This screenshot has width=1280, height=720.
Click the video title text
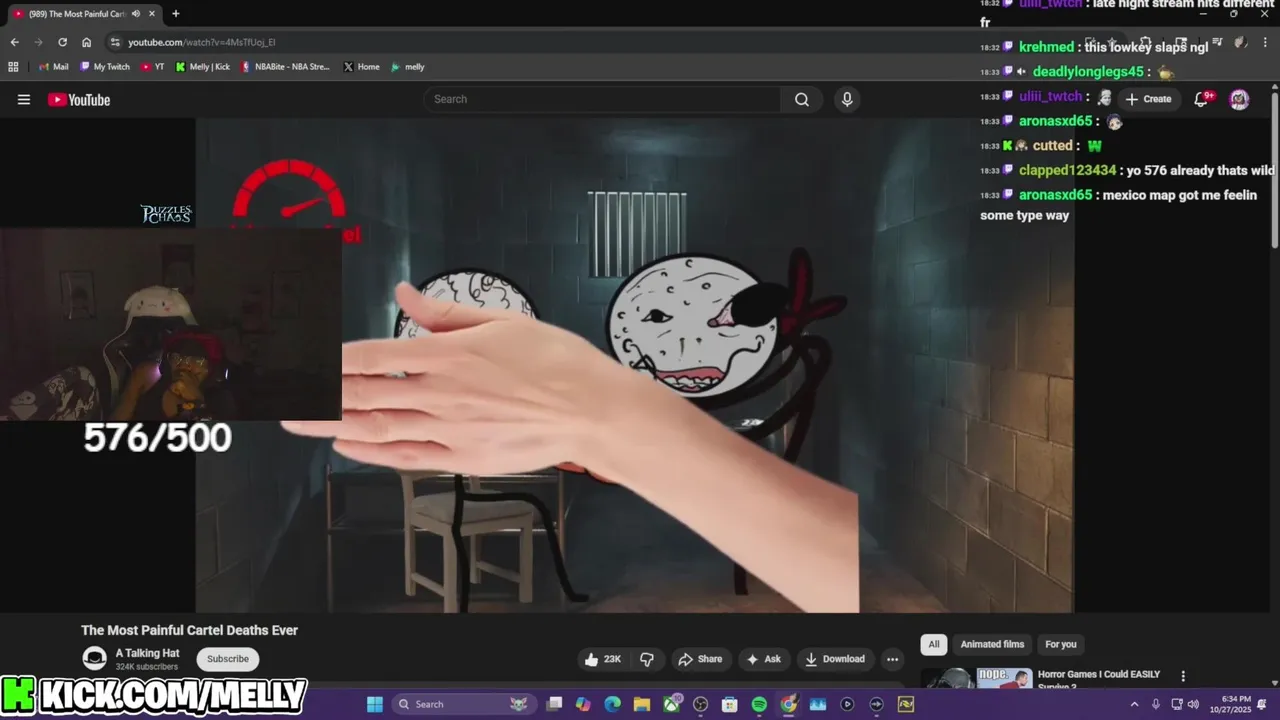point(190,630)
